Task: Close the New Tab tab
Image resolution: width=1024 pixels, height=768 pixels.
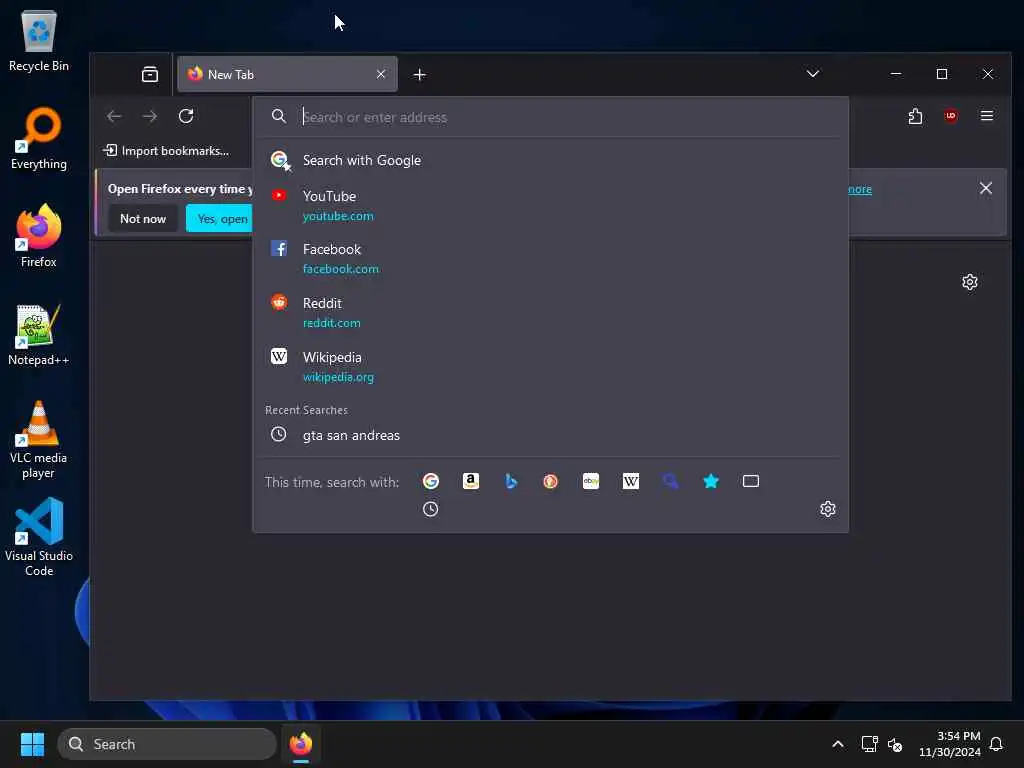Action: (x=381, y=74)
